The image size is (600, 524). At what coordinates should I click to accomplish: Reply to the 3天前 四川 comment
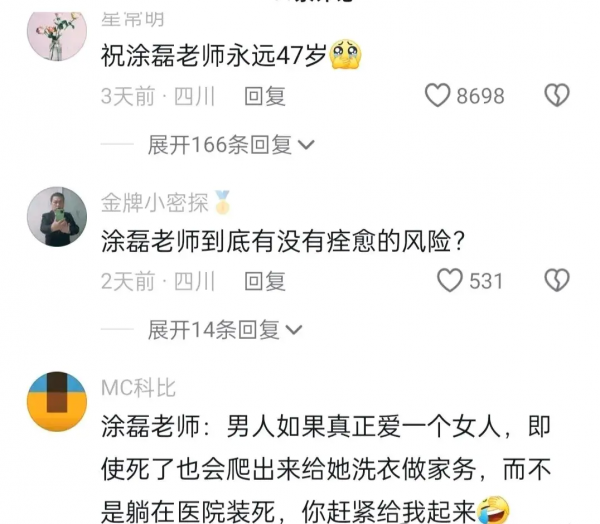pyautogui.click(x=265, y=96)
